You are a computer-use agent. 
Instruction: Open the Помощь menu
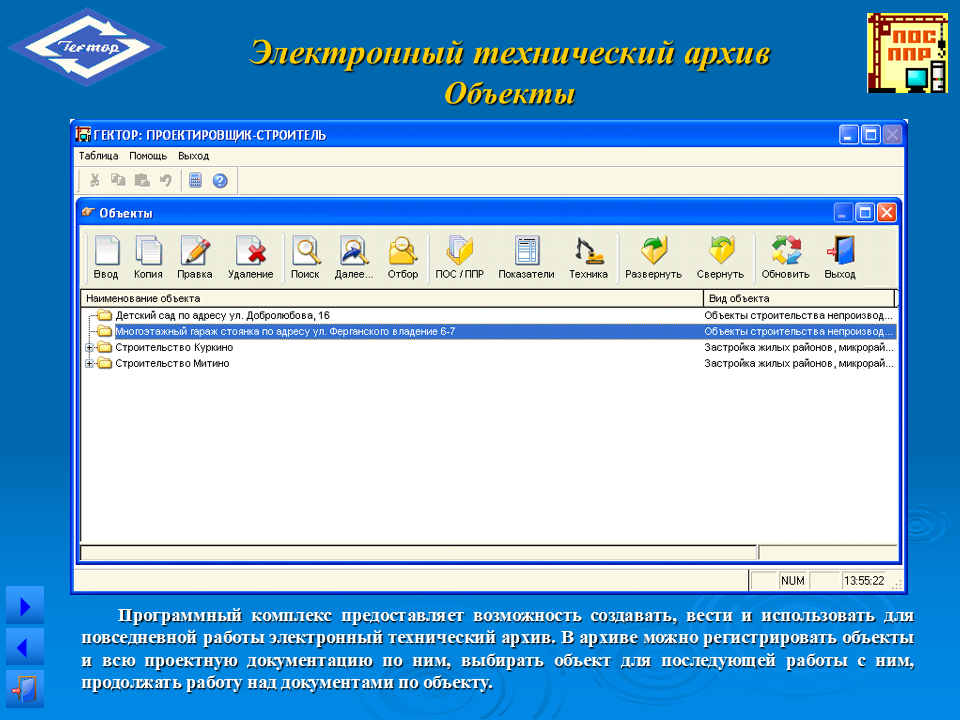tap(148, 156)
